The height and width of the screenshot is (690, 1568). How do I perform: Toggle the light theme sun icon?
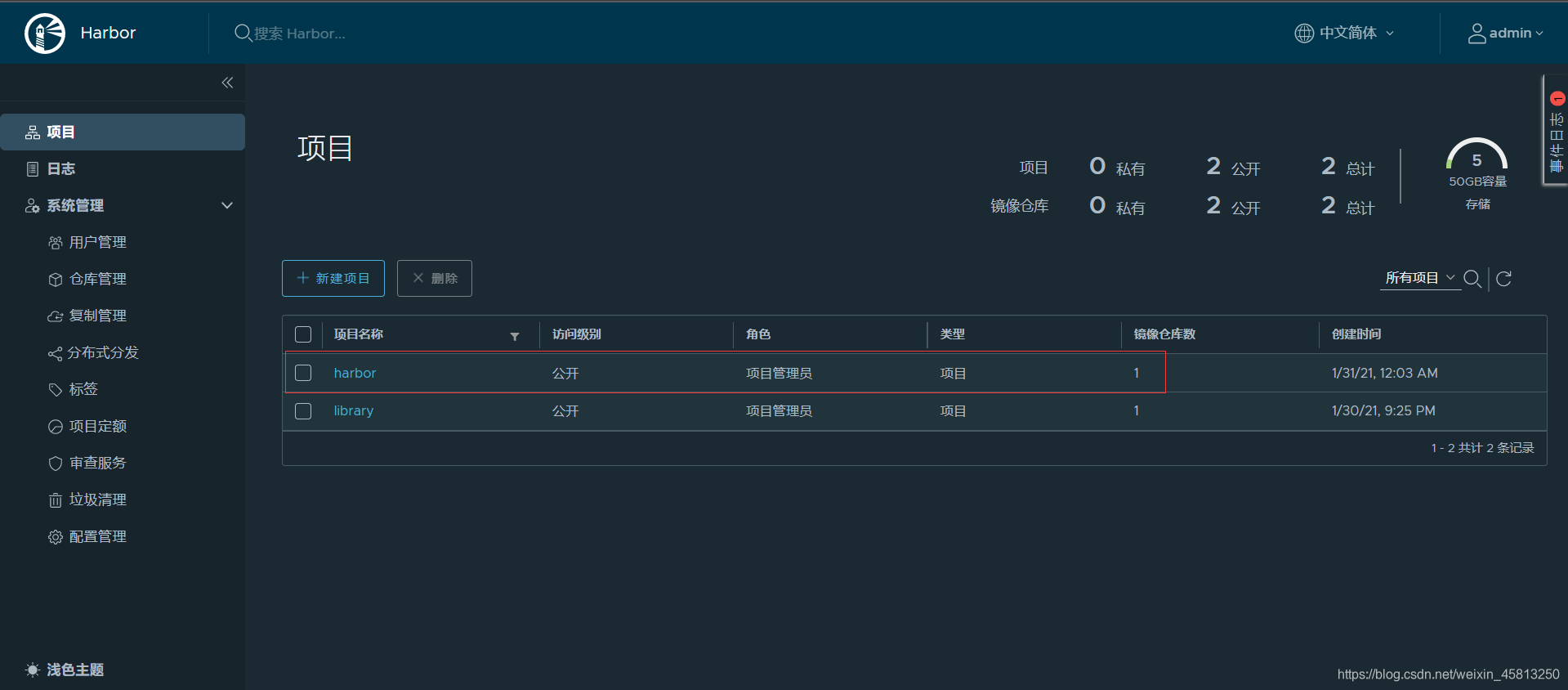click(x=33, y=670)
